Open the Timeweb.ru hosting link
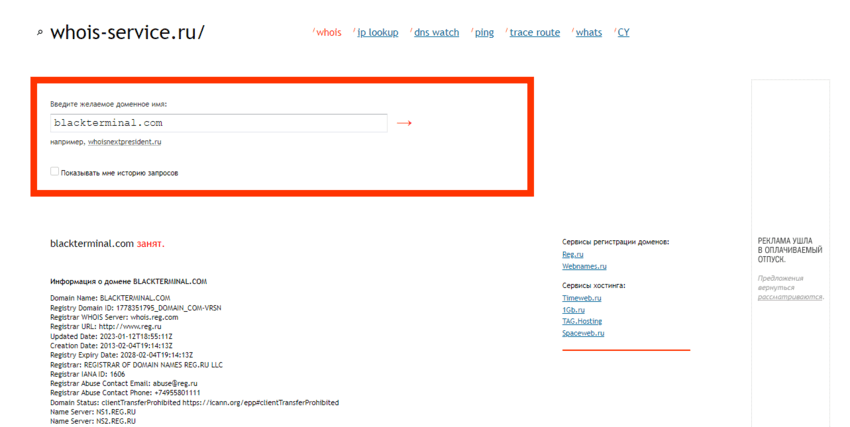This screenshot has height=427, width=850. (x=581, y=298)
